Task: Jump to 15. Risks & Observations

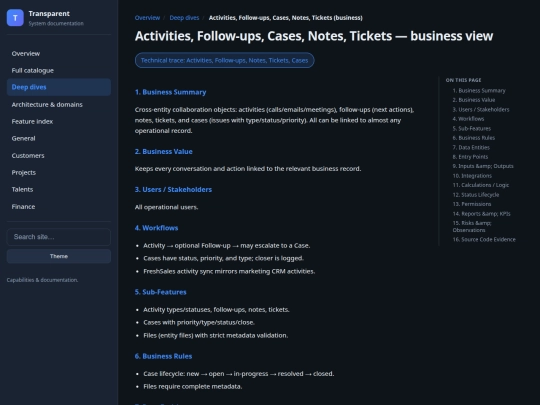Action: pyautogui.click(x=472, y=226)
